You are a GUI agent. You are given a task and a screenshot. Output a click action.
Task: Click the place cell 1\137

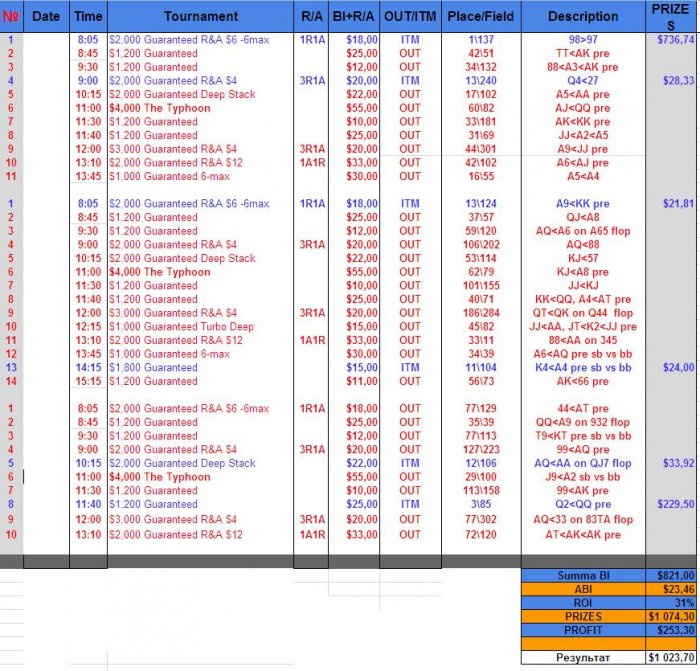point(481,40)
